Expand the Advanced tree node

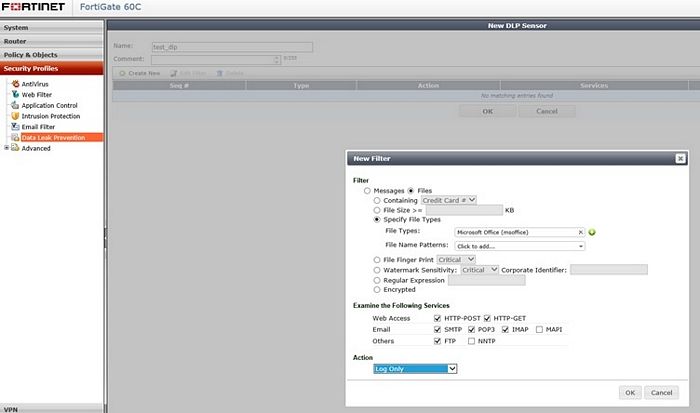(x=6, y=147)
